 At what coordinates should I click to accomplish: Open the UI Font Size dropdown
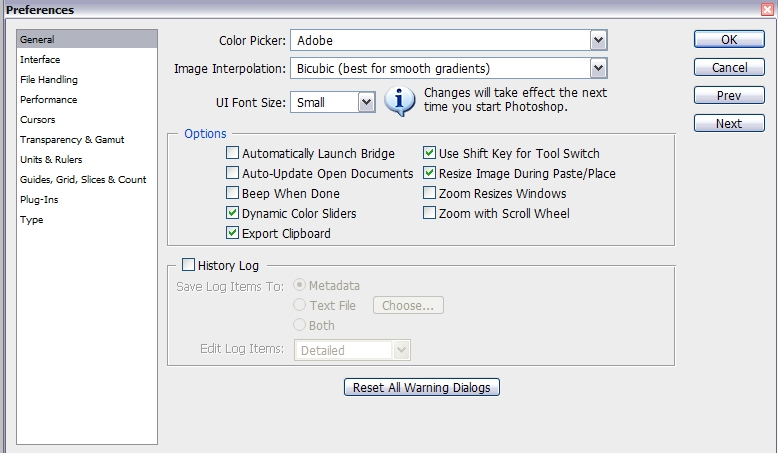[365, 101]
